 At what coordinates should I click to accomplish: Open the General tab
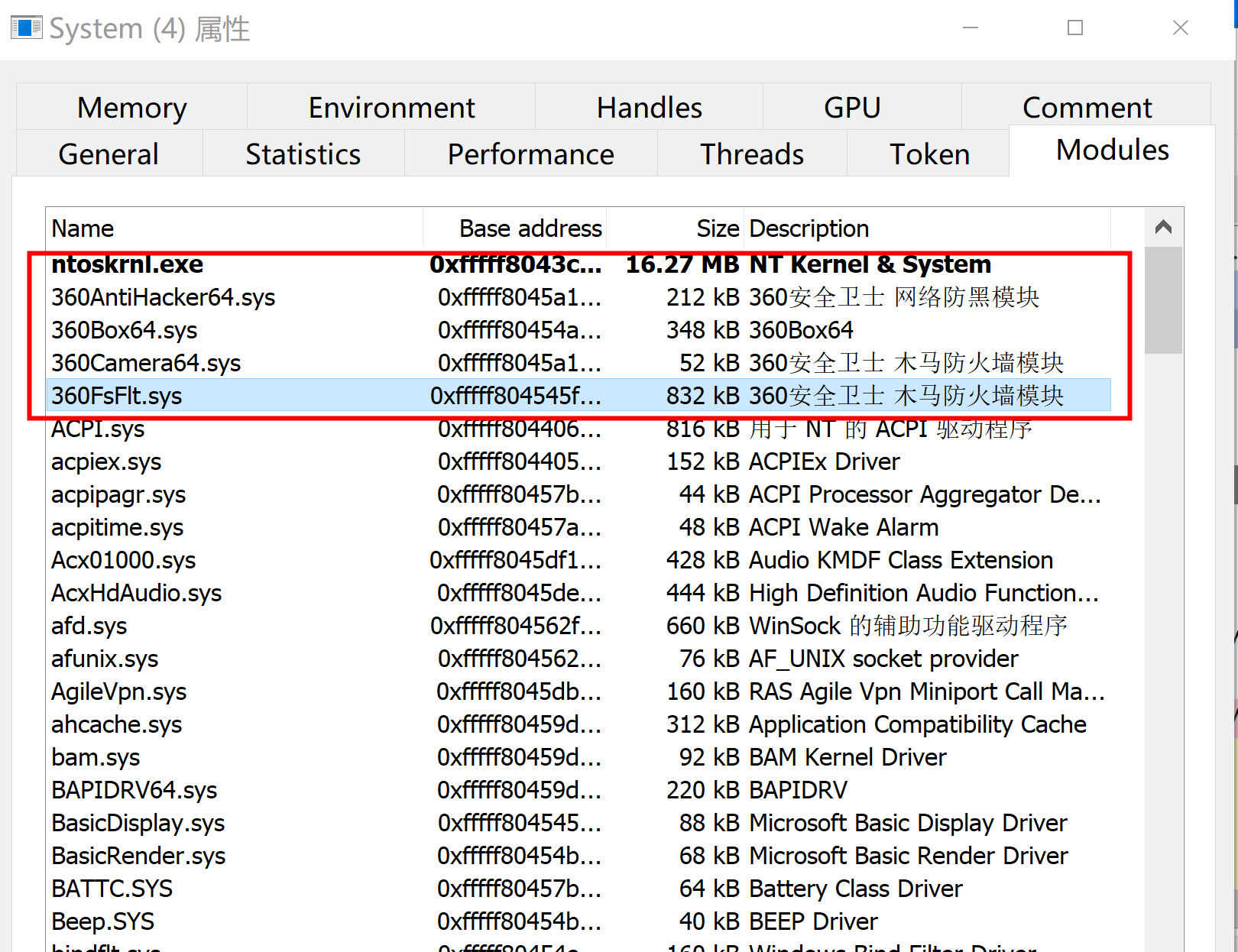(x=108, y=154)
